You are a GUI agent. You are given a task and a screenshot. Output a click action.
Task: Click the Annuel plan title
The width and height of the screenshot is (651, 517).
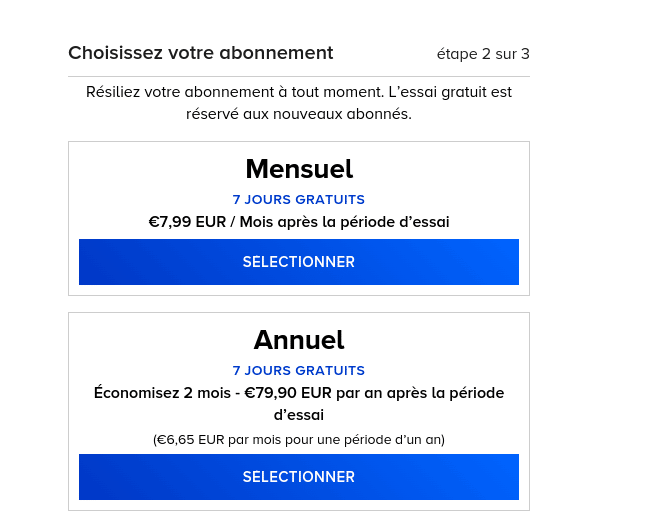click(x=299, y=340)
